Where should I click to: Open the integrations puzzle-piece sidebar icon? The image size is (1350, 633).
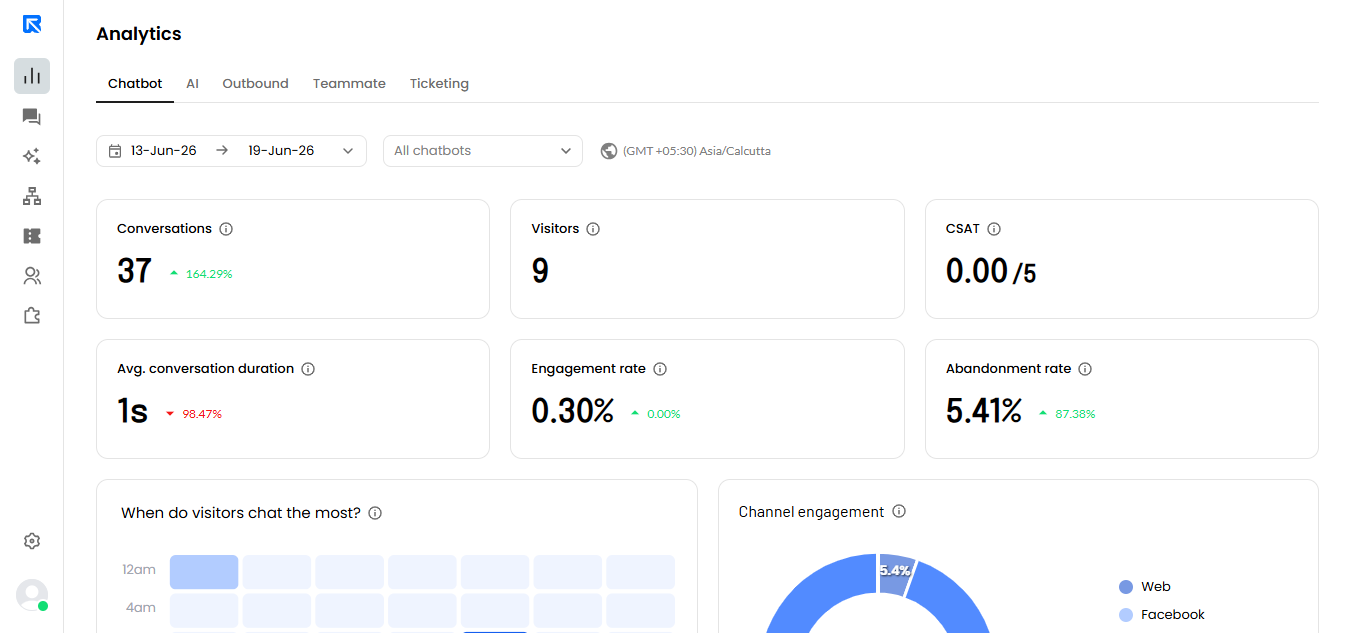(x=32, y=316)
